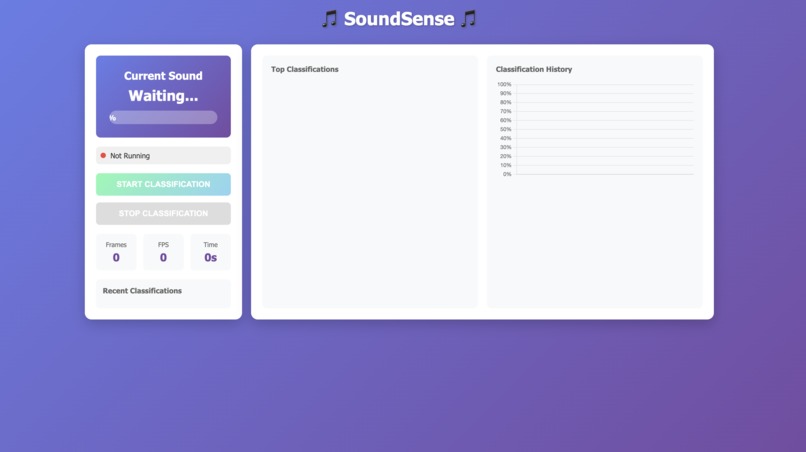
Task: Click the Start Classification button
Action: [x=163, y=184]
